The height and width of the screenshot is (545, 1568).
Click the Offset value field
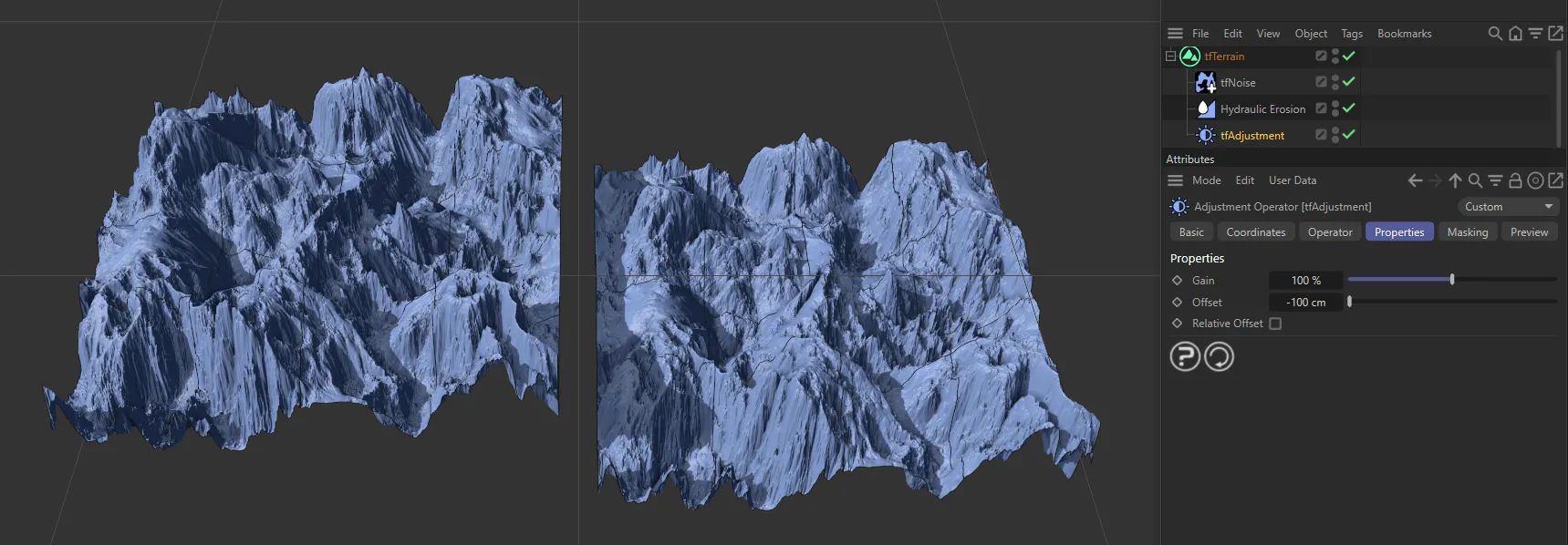(x=1305, y=303)
